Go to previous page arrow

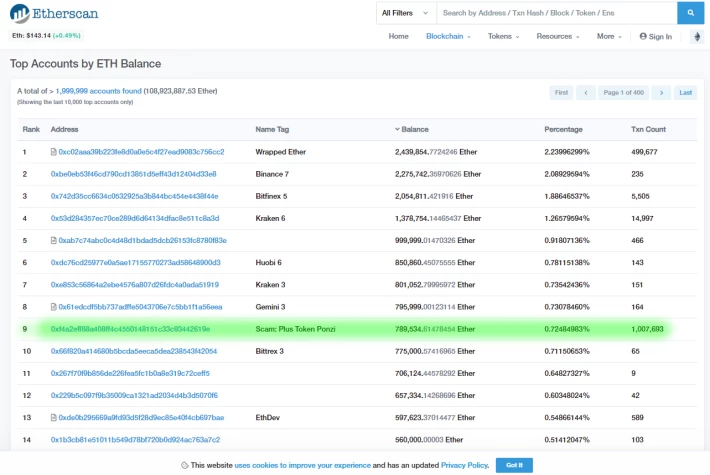tap(585, 93)
